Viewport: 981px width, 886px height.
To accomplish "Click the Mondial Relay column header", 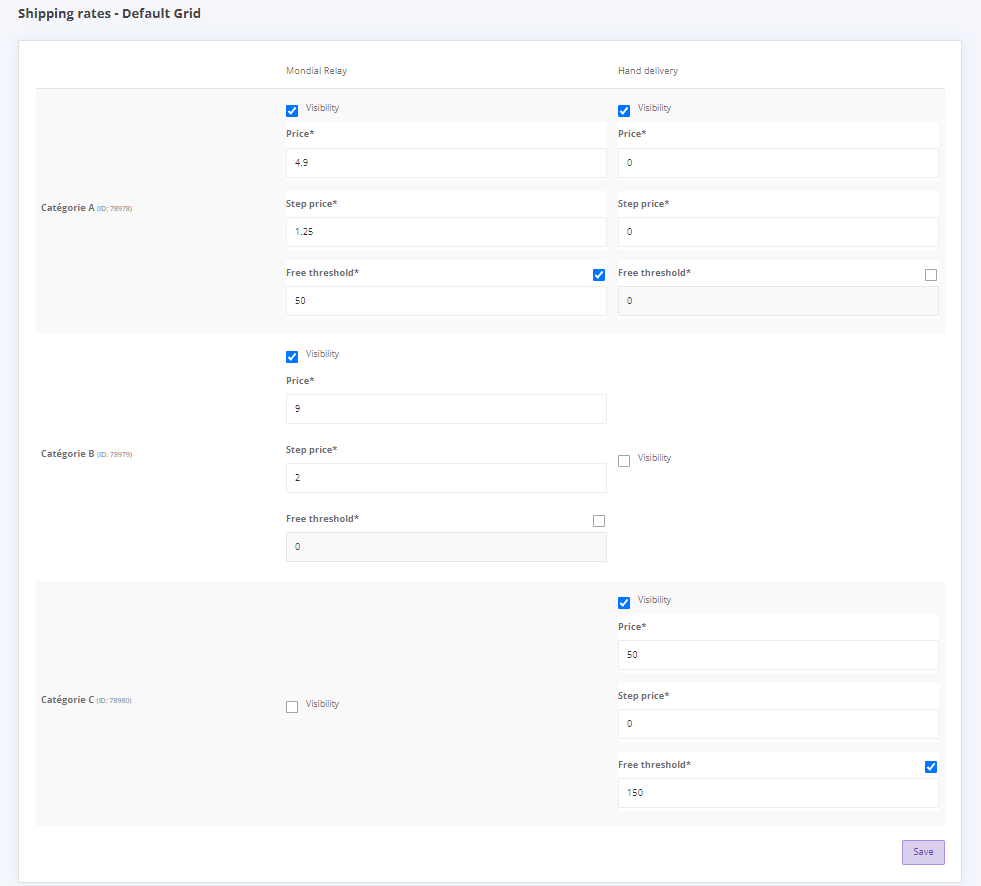I will pyautogui.click(x=316, y=71).
